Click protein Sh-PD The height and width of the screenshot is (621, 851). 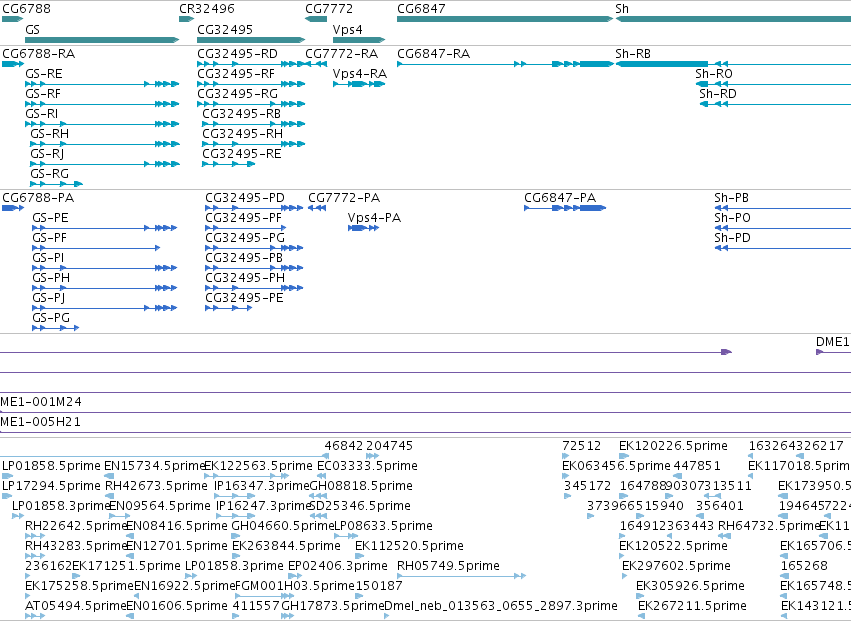point(733,238)
